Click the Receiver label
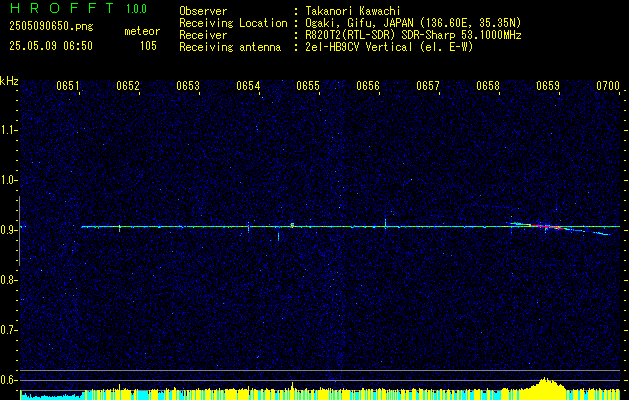Viewport: 629px width, 400px height. 203,35
